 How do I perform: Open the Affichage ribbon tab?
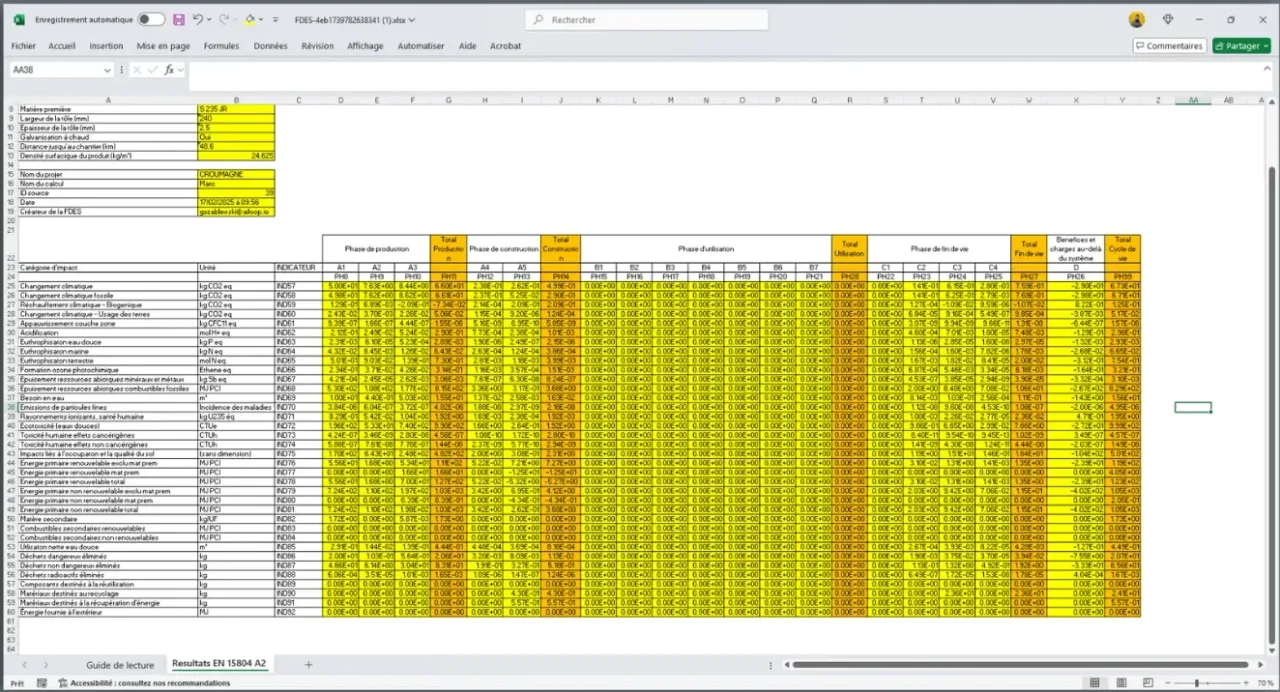click(365, 46)
